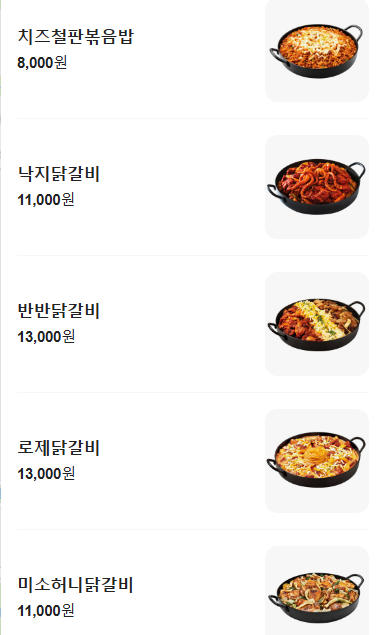Click the 11,000원 price under 미소허니닭갈비
The width and height of the screenshot is (377, 635).
[46, 610]
